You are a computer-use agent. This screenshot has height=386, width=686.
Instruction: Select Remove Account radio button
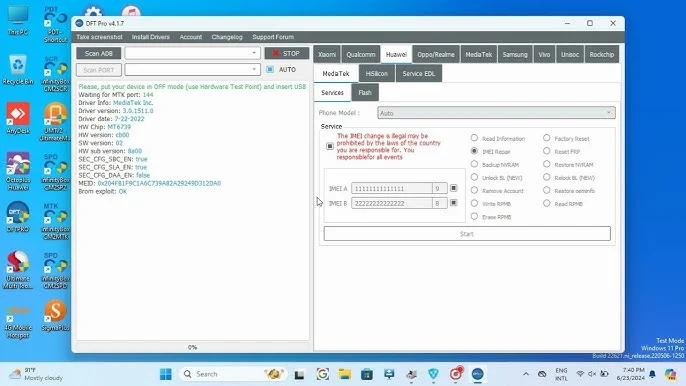coord(474,190)
